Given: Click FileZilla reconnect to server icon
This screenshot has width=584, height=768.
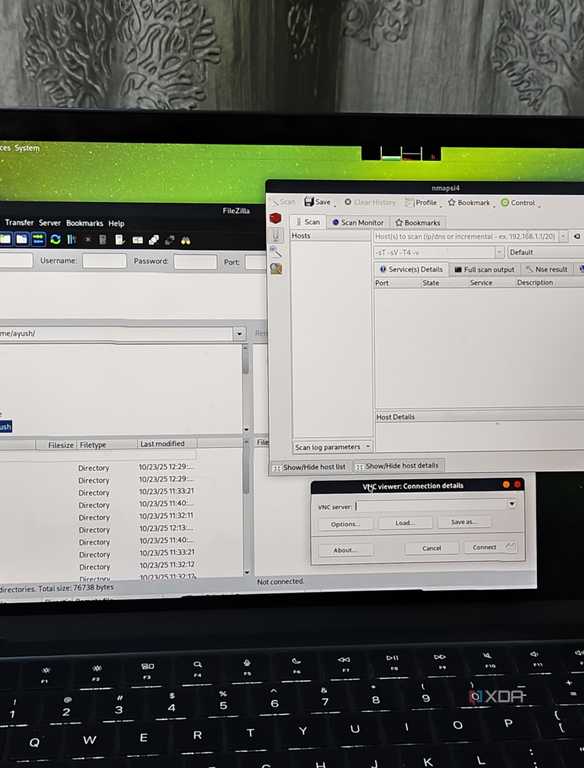Looking at the screenshot, I should (x=119, y=240).
